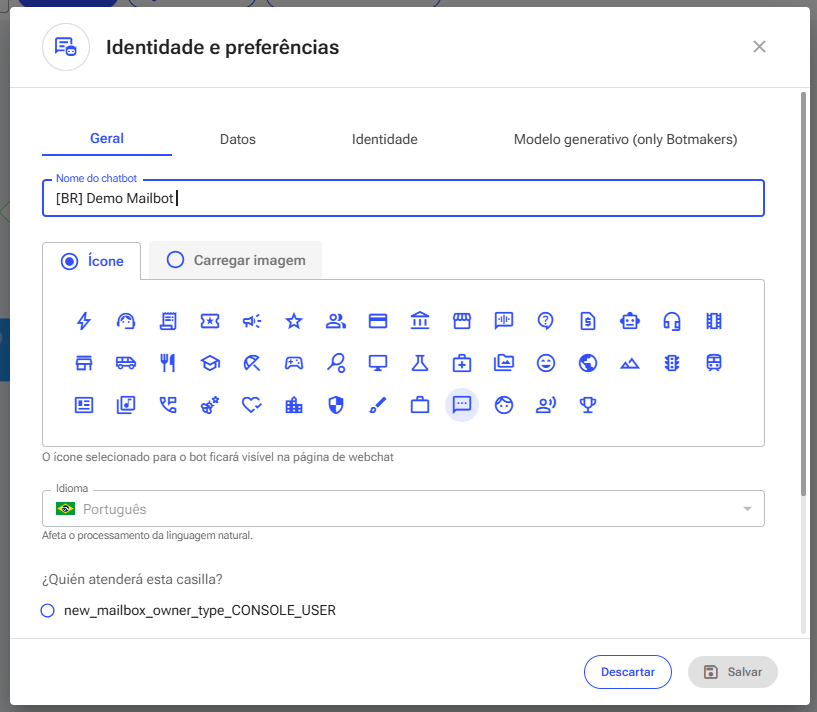Pick the receipt scroll icon
This screenshot has height=712, width=817.
(168, 321)
